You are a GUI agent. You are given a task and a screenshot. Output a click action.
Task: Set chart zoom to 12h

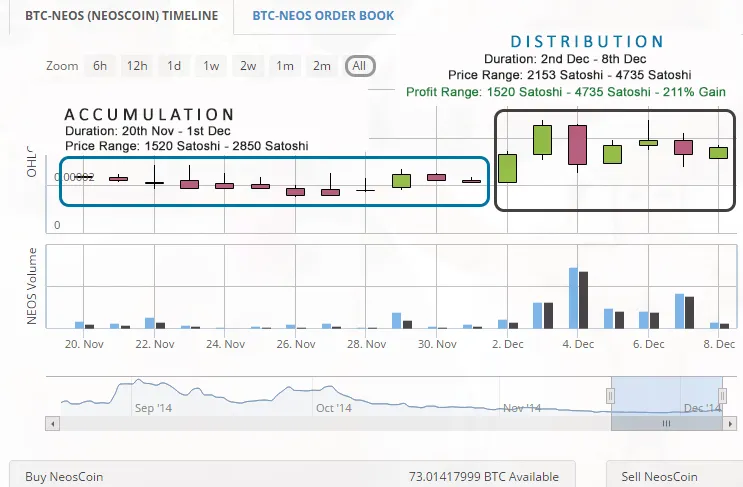click(x=137, y=66)
